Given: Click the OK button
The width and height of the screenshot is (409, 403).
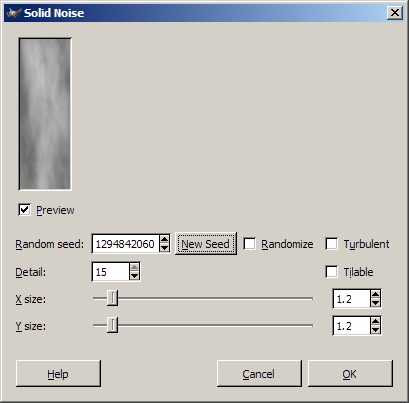Looking at the screenshot, I should [x=350, y=374].
